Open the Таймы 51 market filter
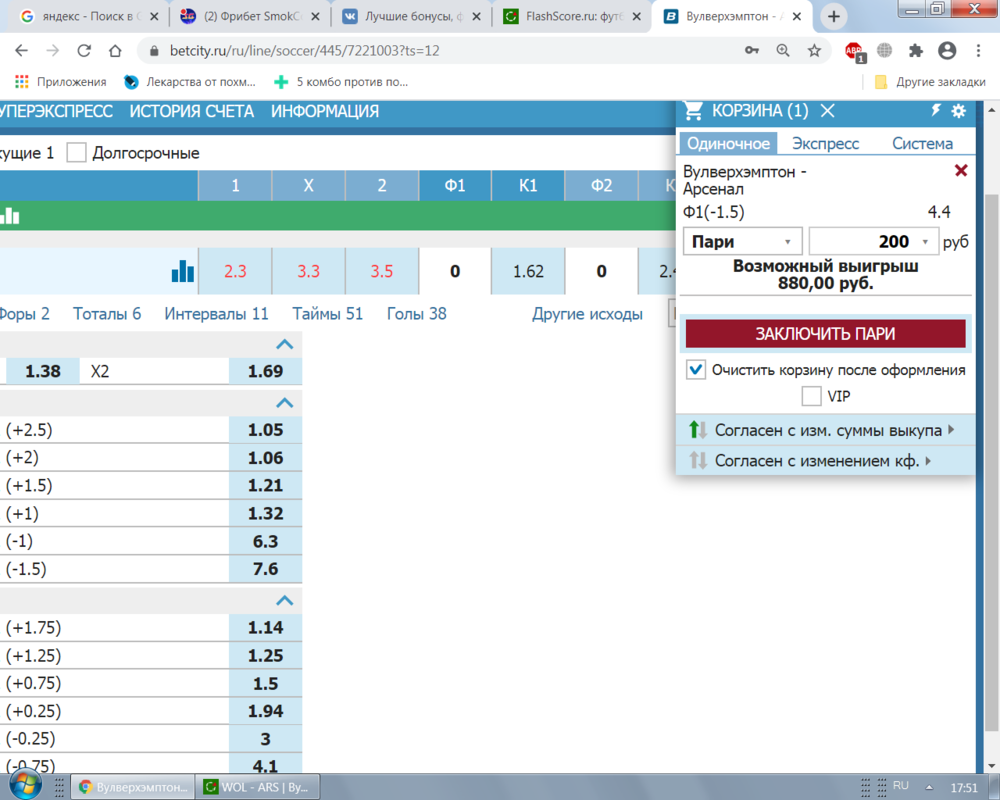Screen dimensions: 1000x800 [327, 314]
